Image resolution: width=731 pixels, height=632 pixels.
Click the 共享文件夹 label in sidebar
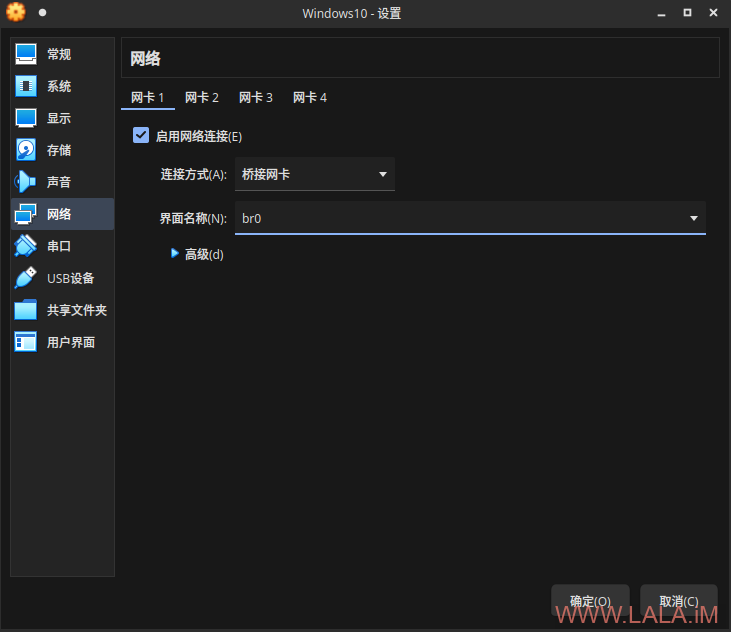(77, 310)
